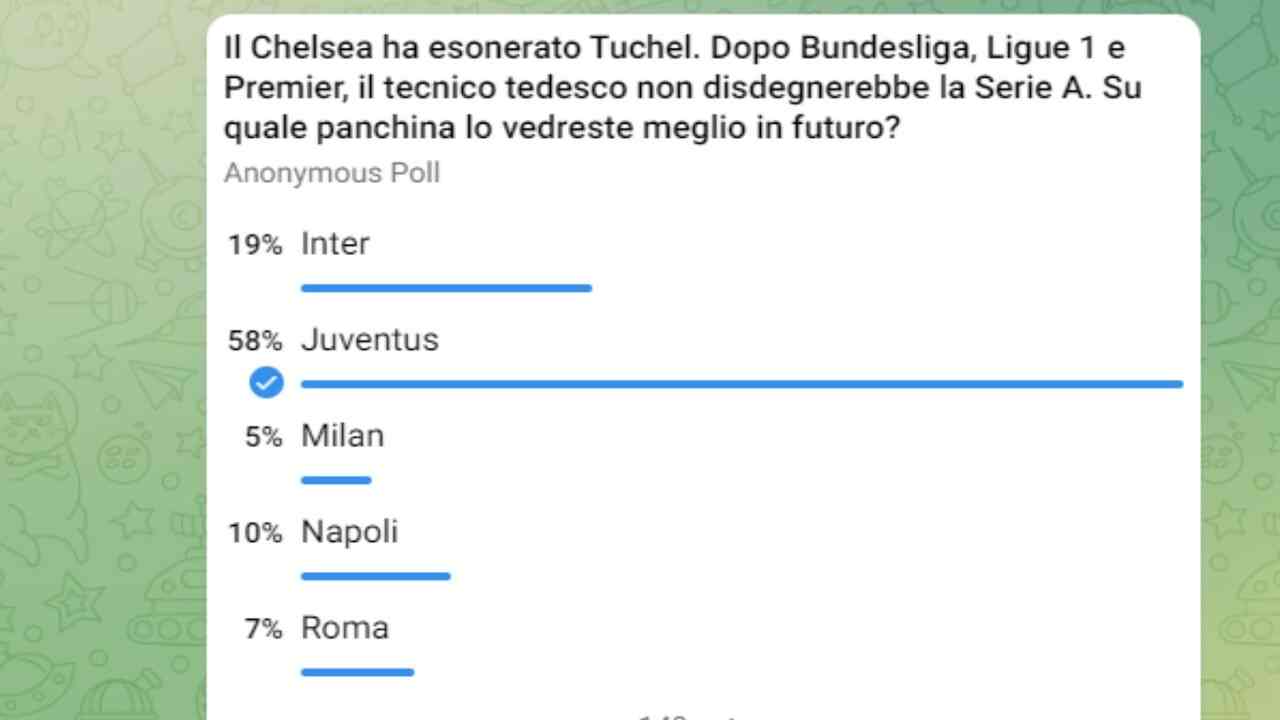Viewport: 1280px width, 720px height.
Task: Click the patterned chat wallpaper background
Action: pos(100,400)
